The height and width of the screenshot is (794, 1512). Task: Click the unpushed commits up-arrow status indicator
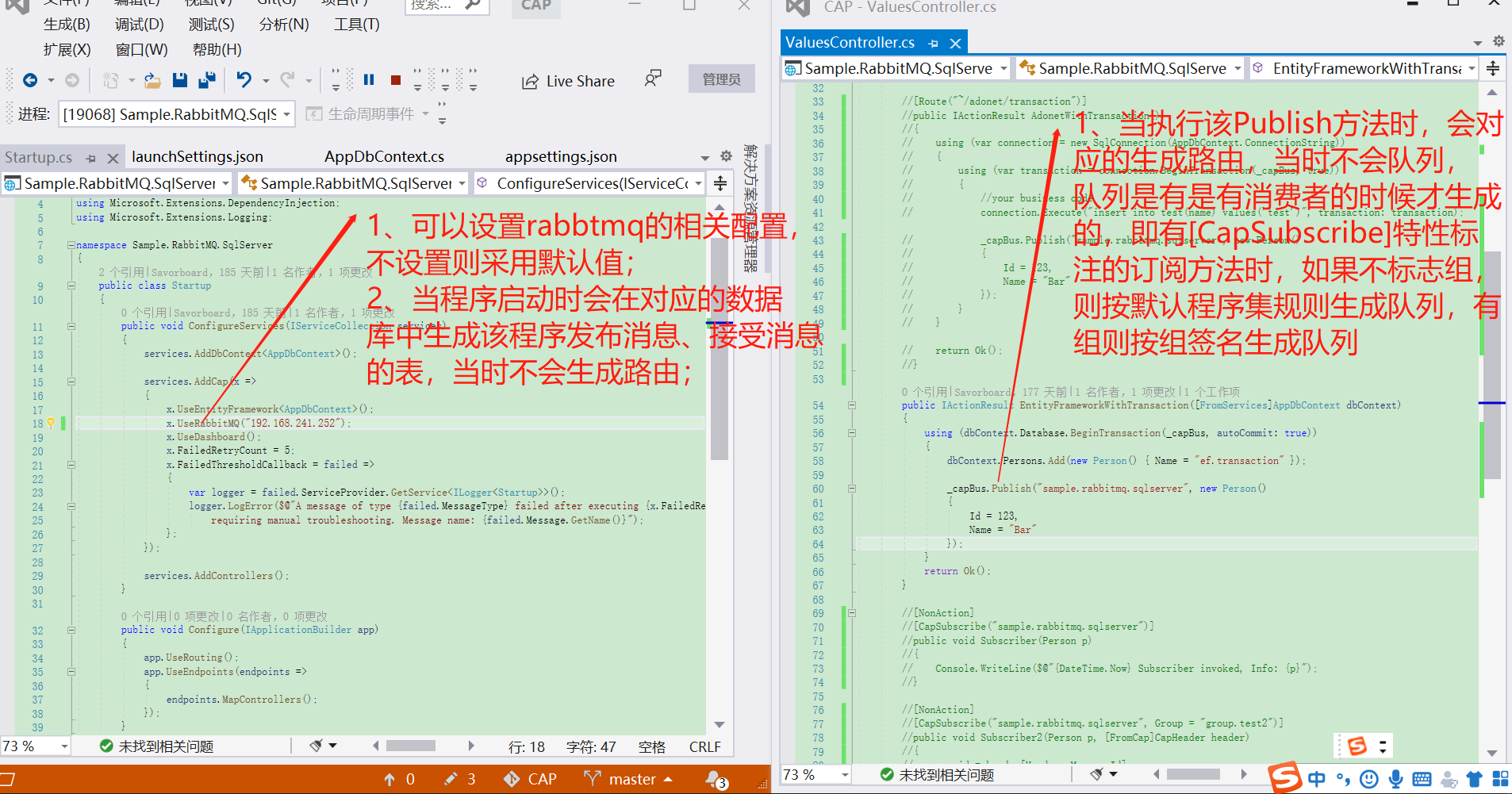[399, 780]
